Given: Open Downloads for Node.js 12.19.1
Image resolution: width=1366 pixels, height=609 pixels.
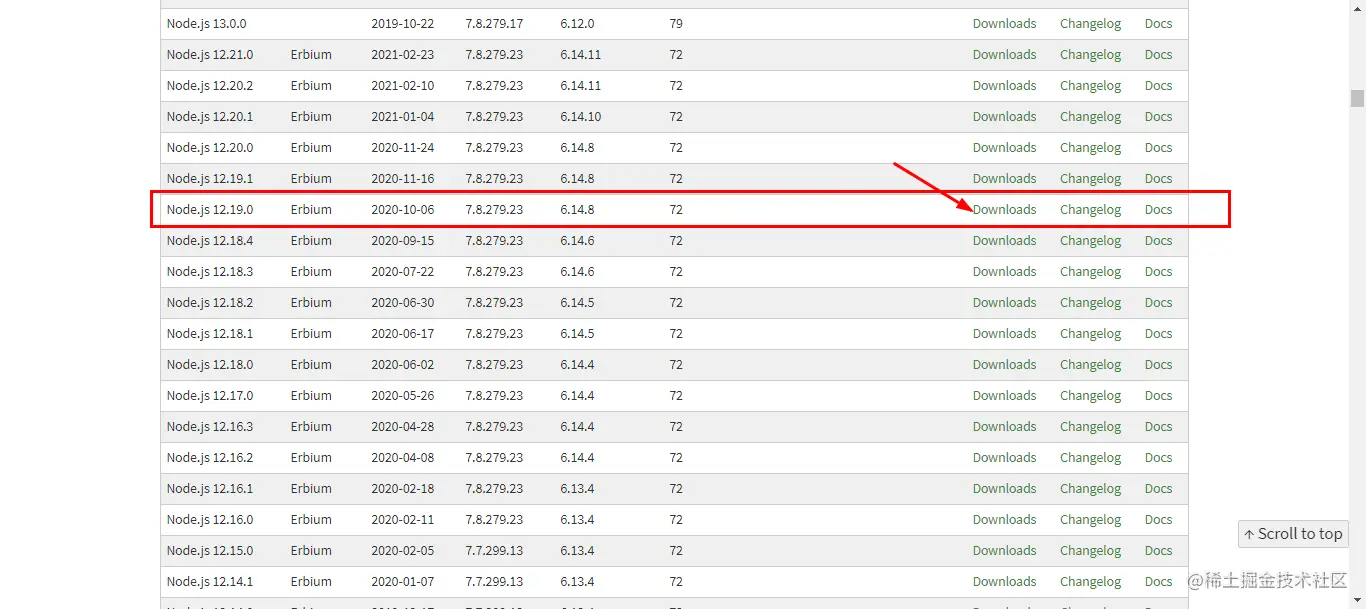Looking at the screenshot, I should (1004, 179).
